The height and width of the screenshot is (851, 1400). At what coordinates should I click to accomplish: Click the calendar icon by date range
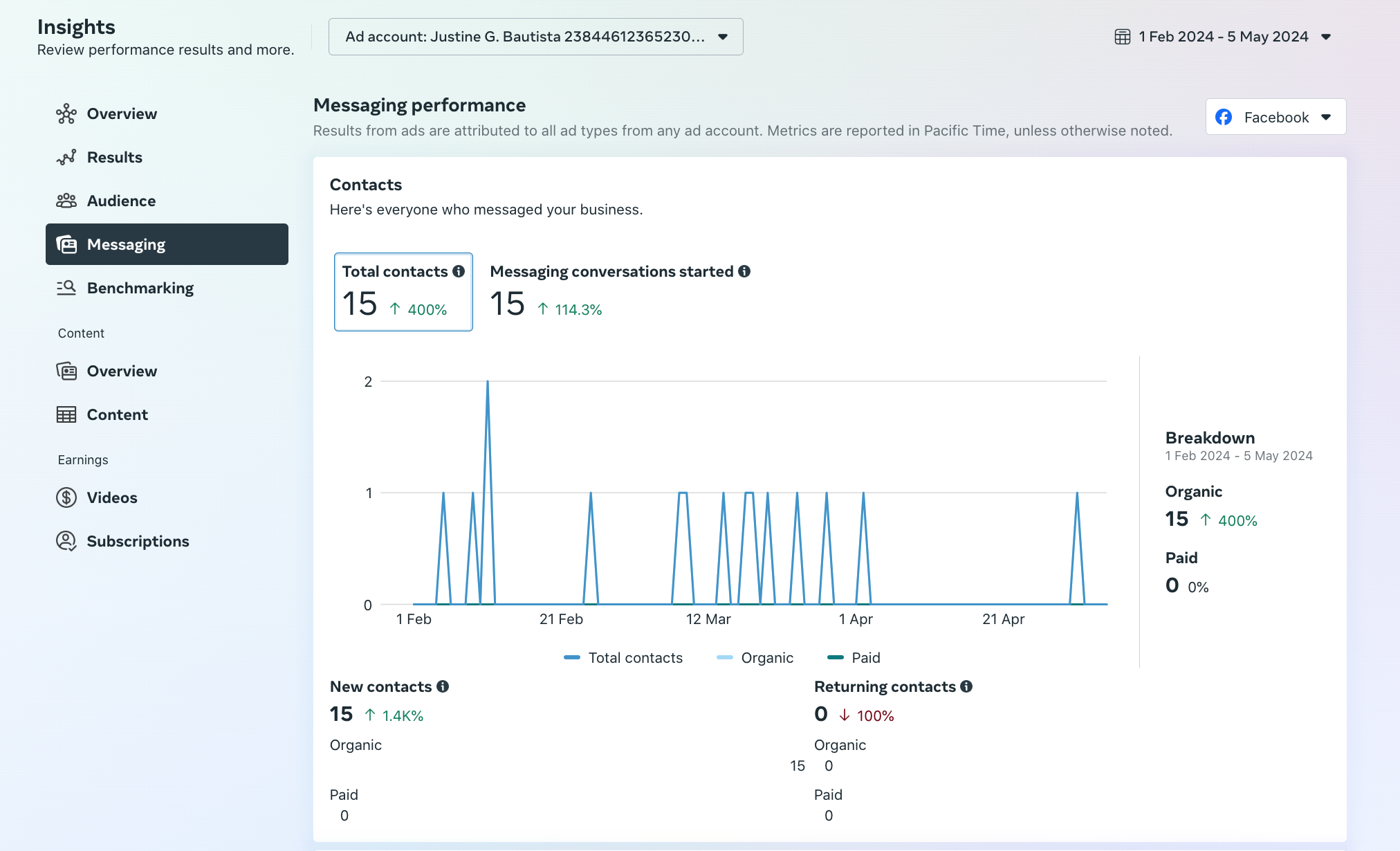[1122, 37]
